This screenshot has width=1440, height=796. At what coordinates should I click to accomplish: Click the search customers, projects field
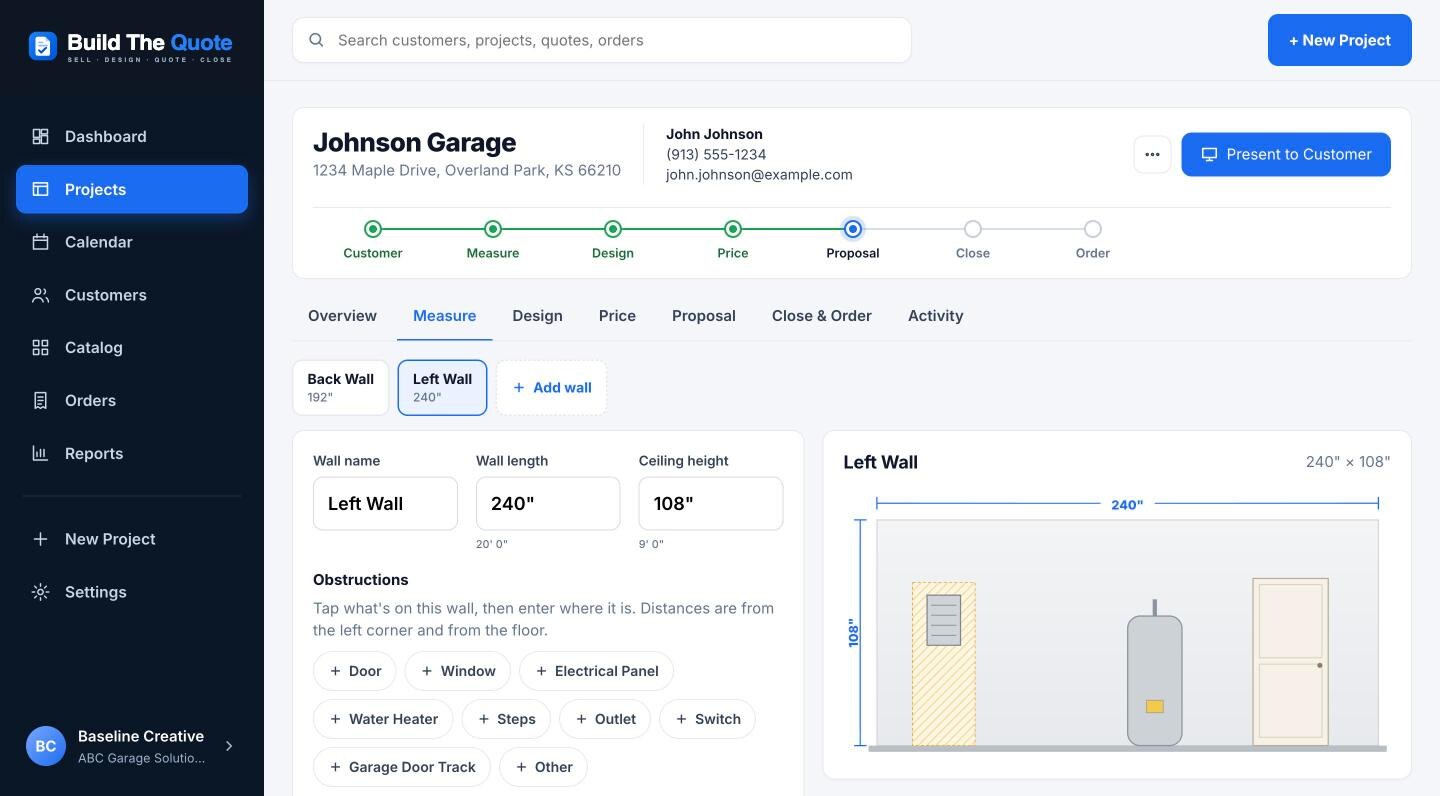click(602, 40)
